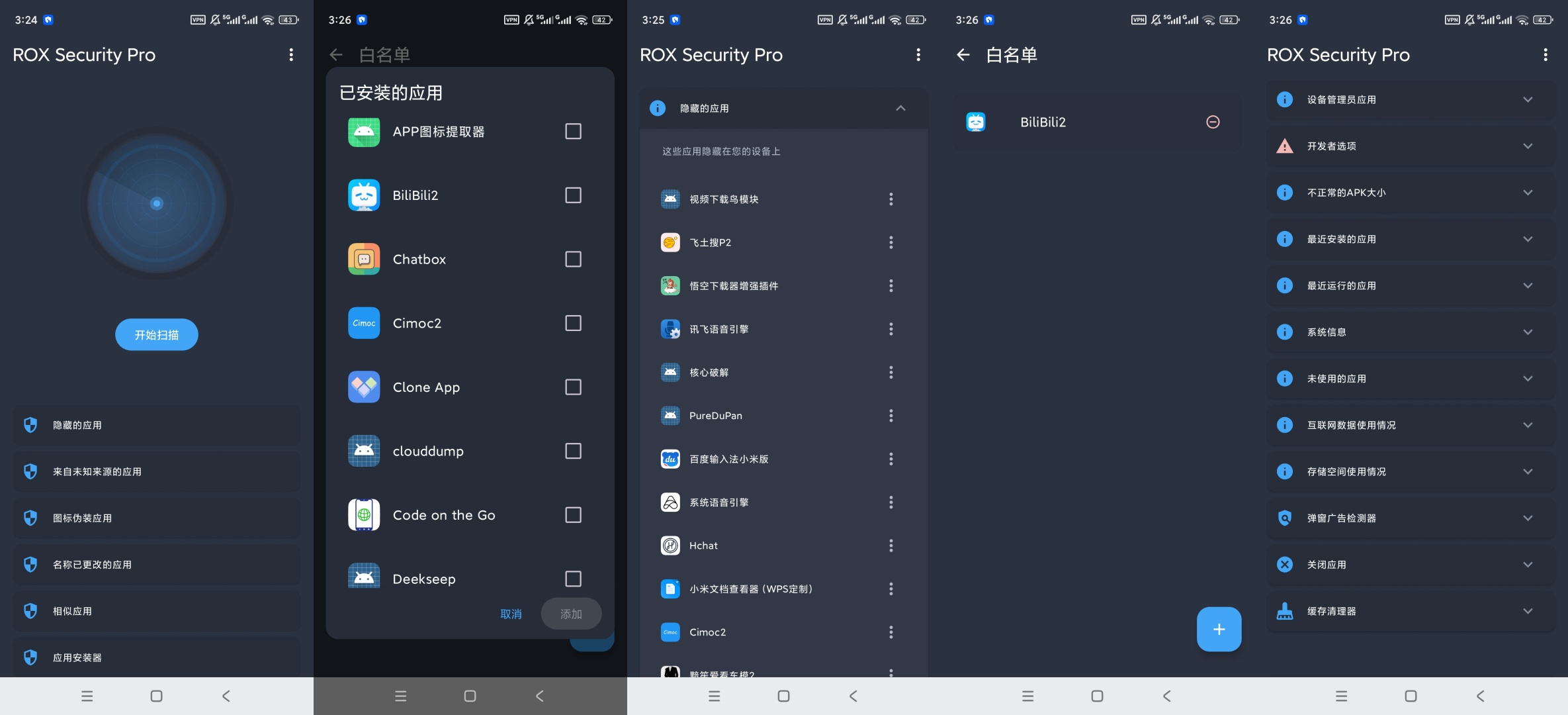
Task: Open 来自未知来源的应用 list item
Action: point(157,471)
